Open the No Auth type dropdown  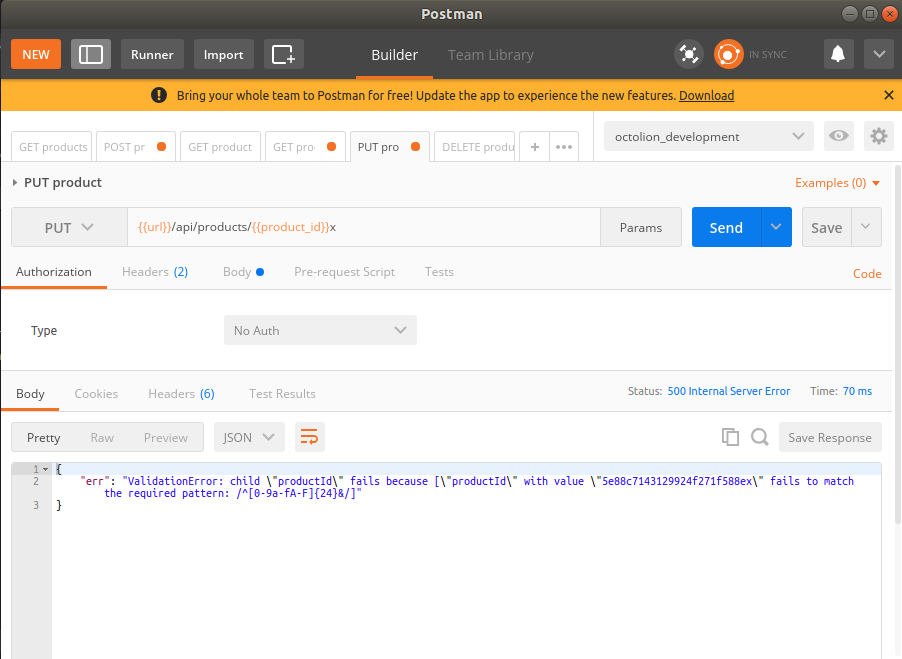tap(320, 330)
